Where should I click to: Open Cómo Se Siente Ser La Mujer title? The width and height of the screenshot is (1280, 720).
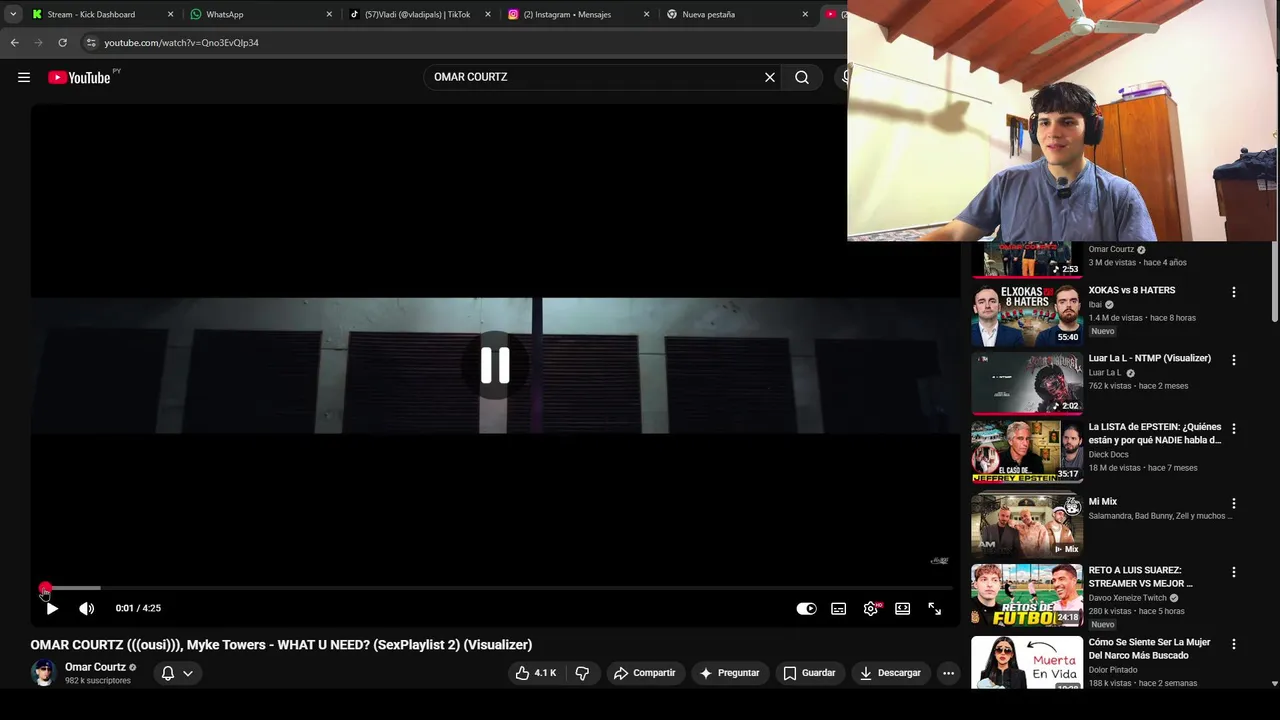pos(1150,649)
